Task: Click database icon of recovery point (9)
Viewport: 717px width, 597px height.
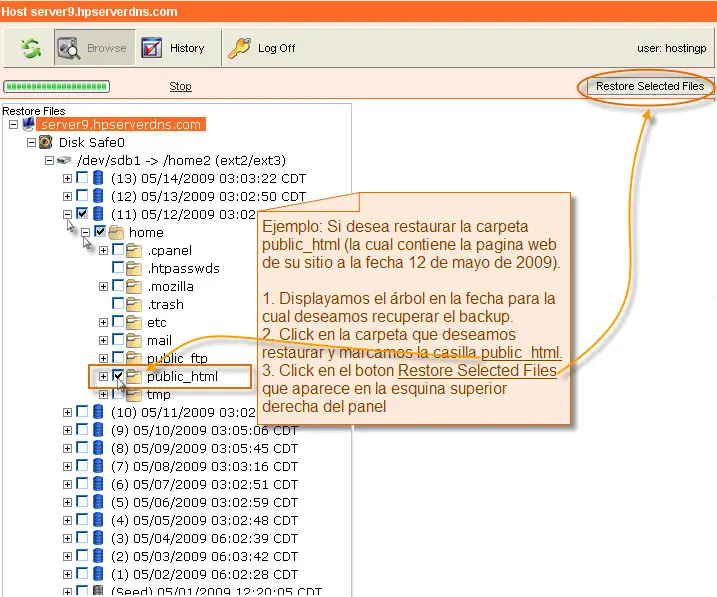Action: 98,430
